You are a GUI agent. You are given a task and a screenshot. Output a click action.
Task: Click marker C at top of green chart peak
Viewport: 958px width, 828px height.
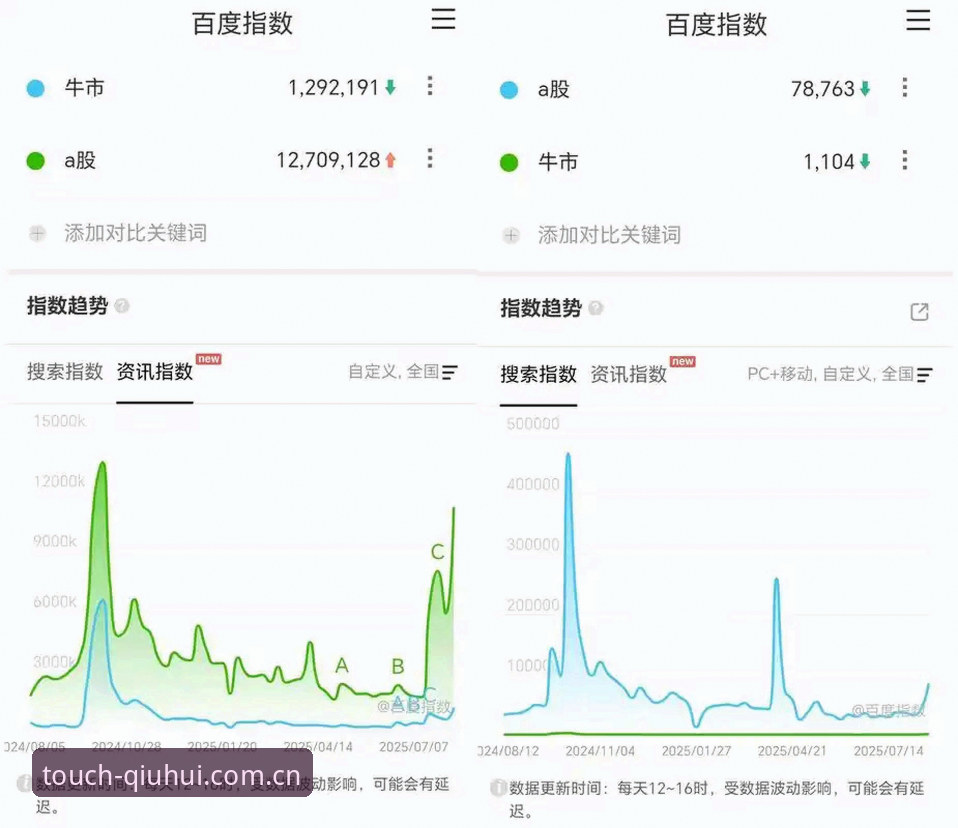coord(437,552)
